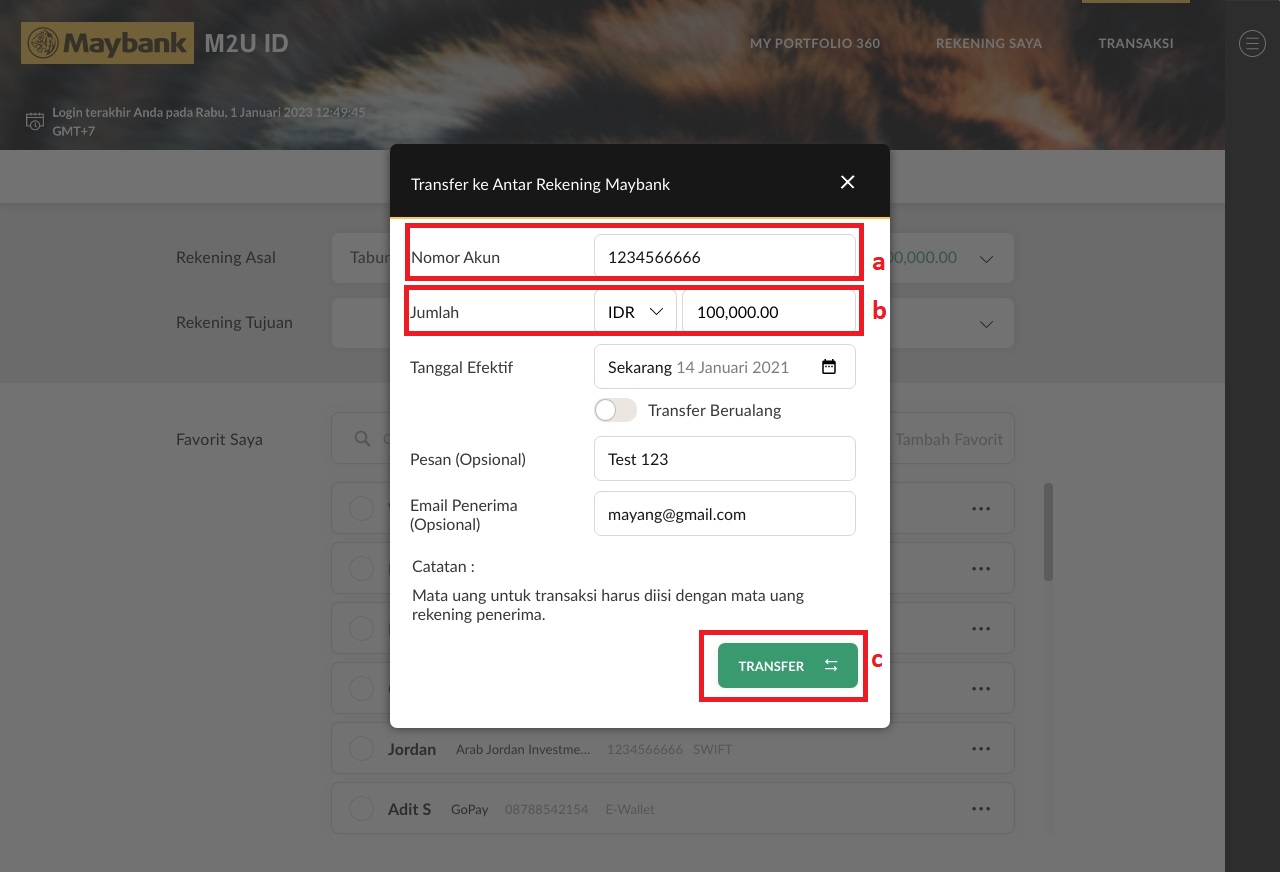
Task: Expand the Rekening Tujuan dropdown chevron
Action: pos(986,324)
